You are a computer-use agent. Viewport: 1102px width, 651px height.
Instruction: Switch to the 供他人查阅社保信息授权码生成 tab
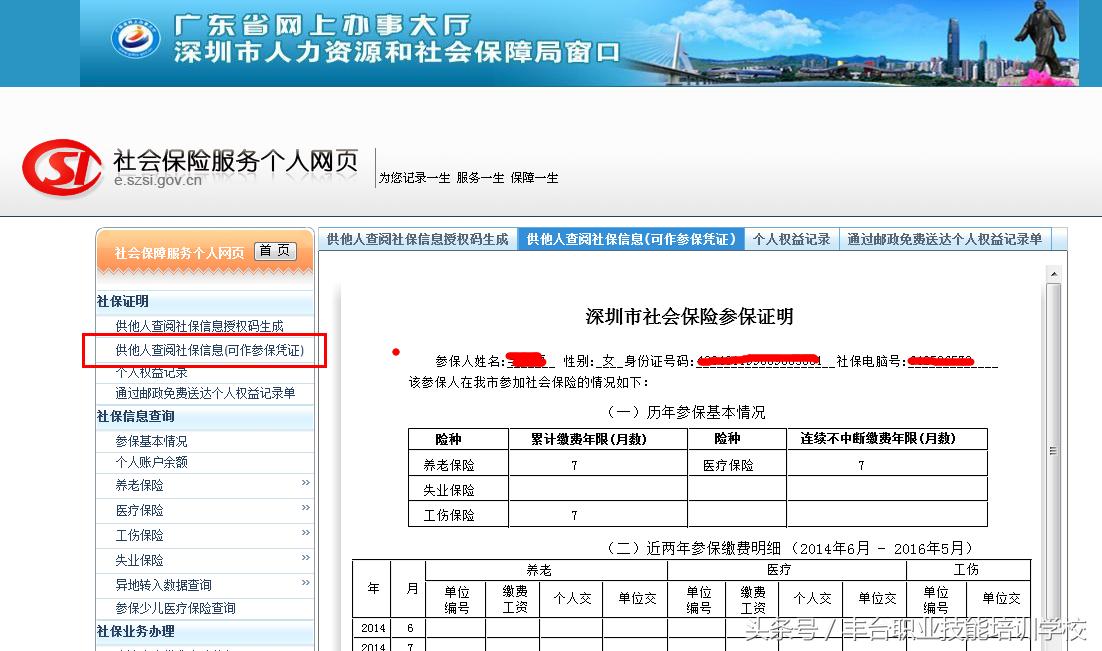coord(417,239)
